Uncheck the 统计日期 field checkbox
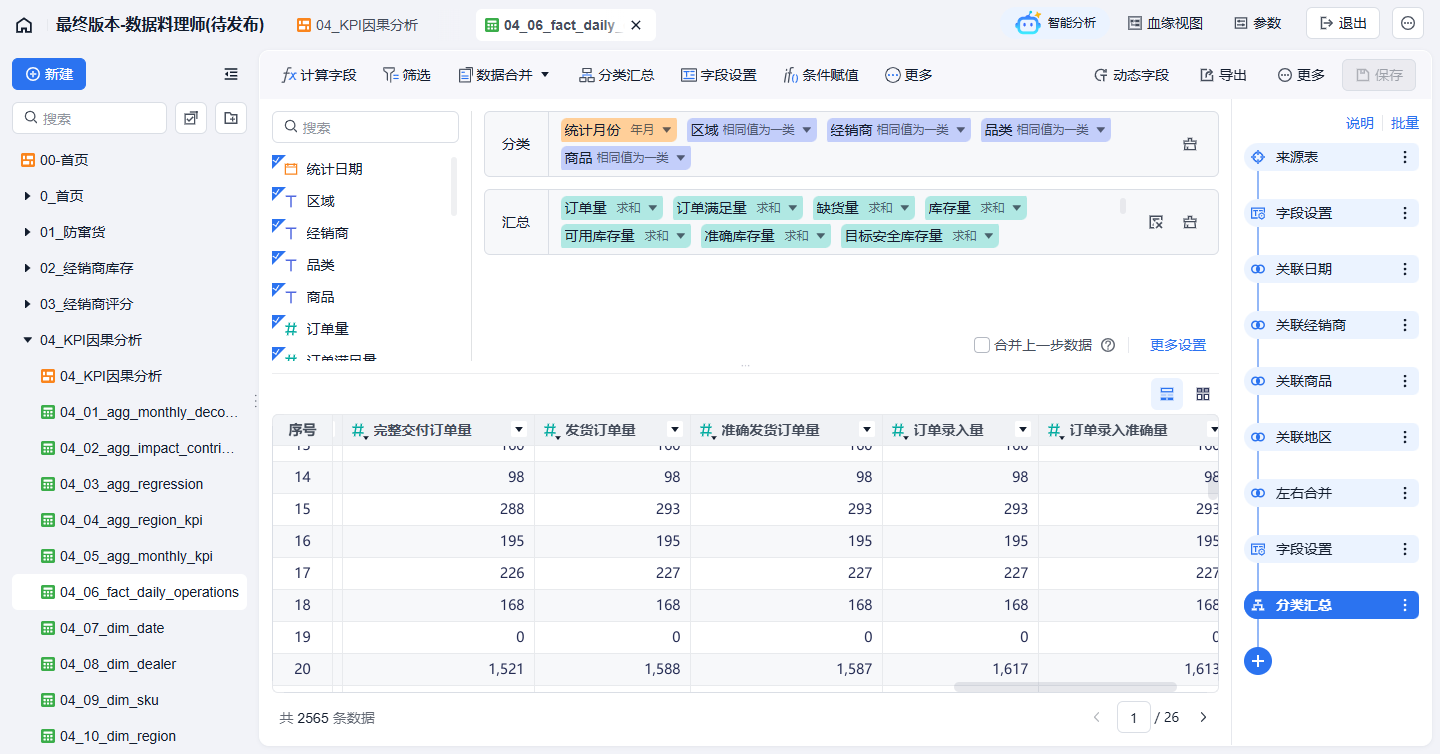Image resolution: width=1440 pixels, height=754 pixels. pyautogui.click(x=279, y=163)
